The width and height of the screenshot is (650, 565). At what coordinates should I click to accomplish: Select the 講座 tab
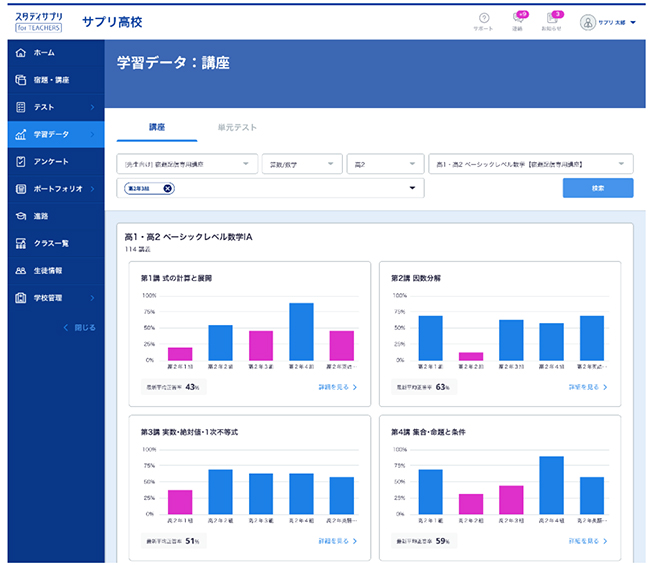(157, 128)
